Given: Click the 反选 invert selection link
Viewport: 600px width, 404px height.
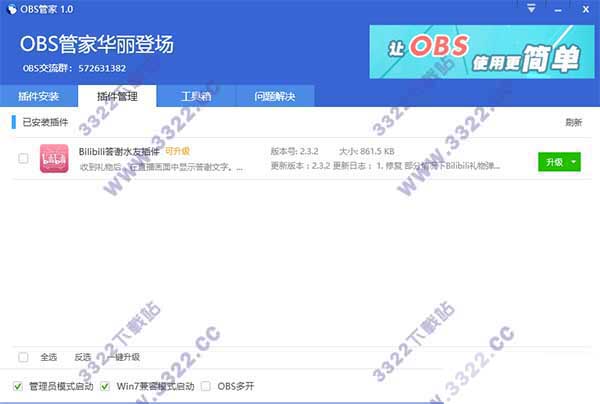Looking at the screenshot, I should point(83,357).
